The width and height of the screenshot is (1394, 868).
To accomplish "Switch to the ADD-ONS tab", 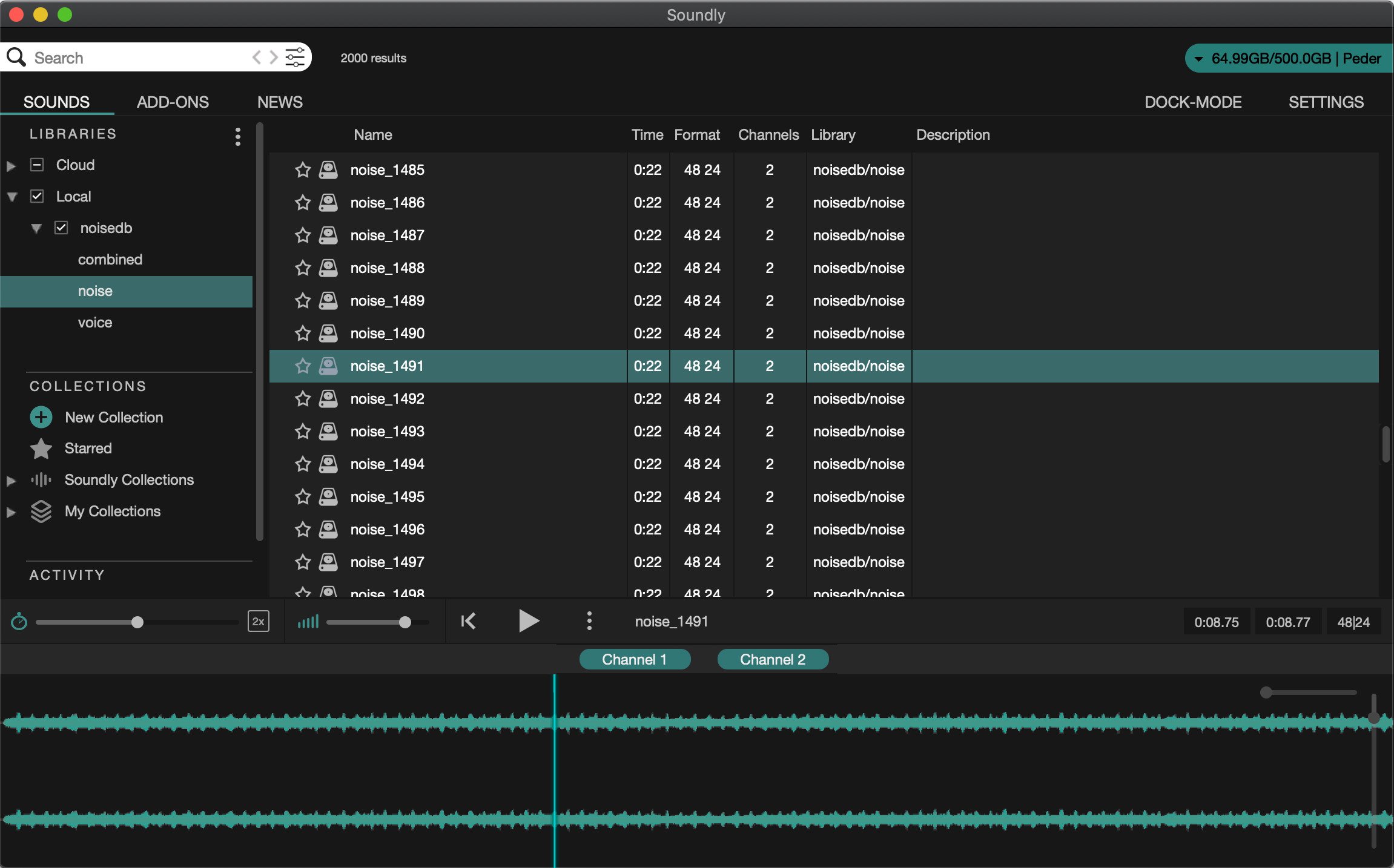I will (x=173, y=102).
